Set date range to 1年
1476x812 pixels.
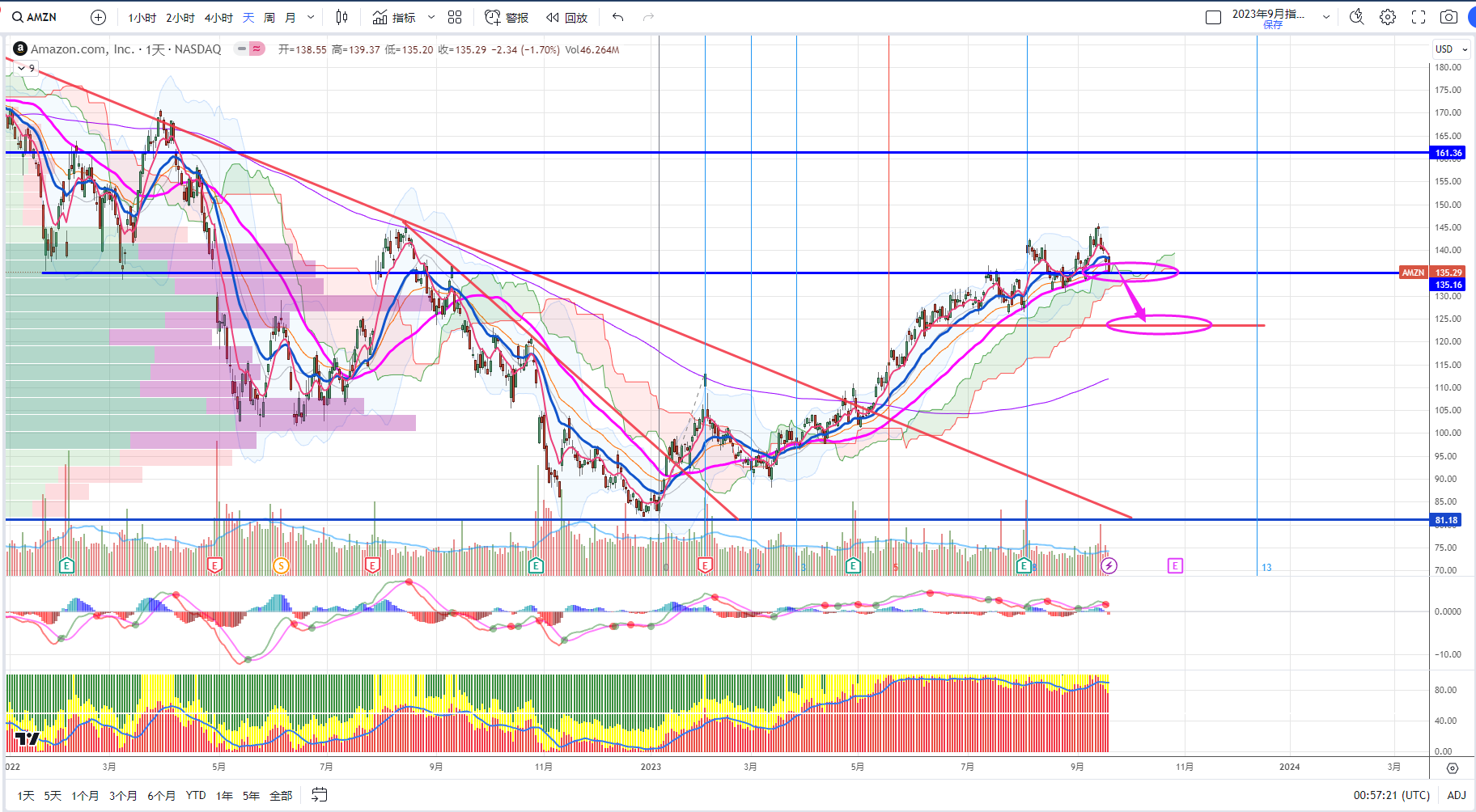pyautogui.click(x=224, y=796)
